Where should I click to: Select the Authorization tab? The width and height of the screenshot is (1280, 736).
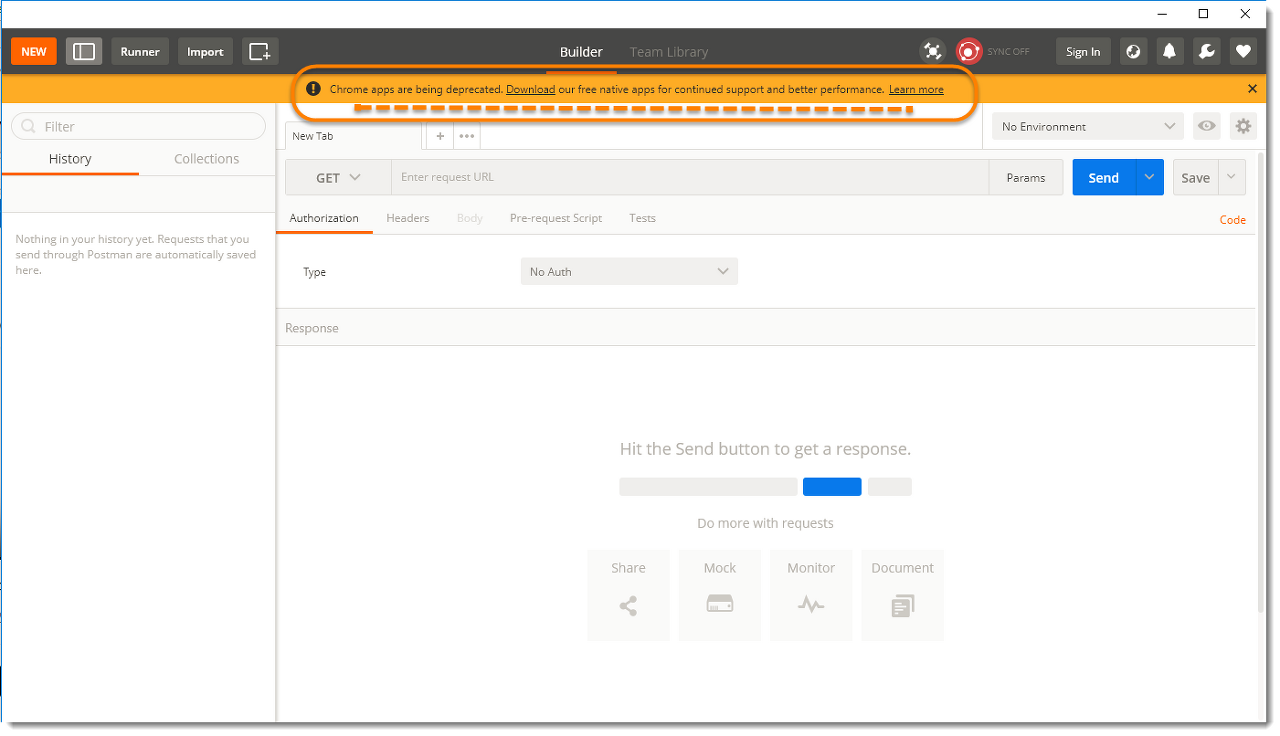tap(324, 218)
